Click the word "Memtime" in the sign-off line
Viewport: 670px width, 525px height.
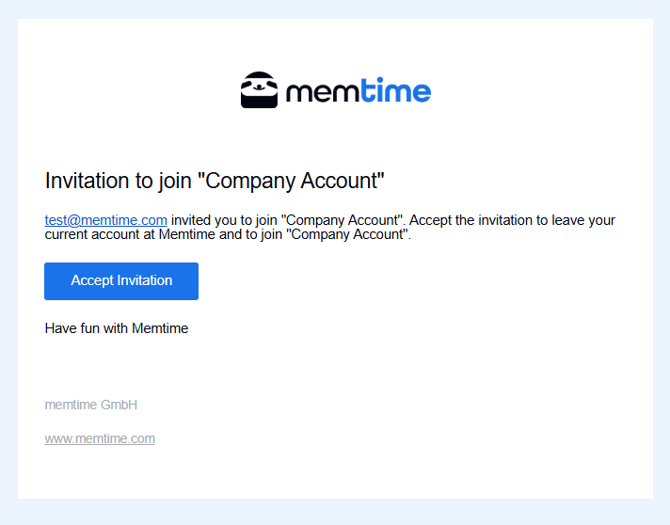(x=160, y=328)
